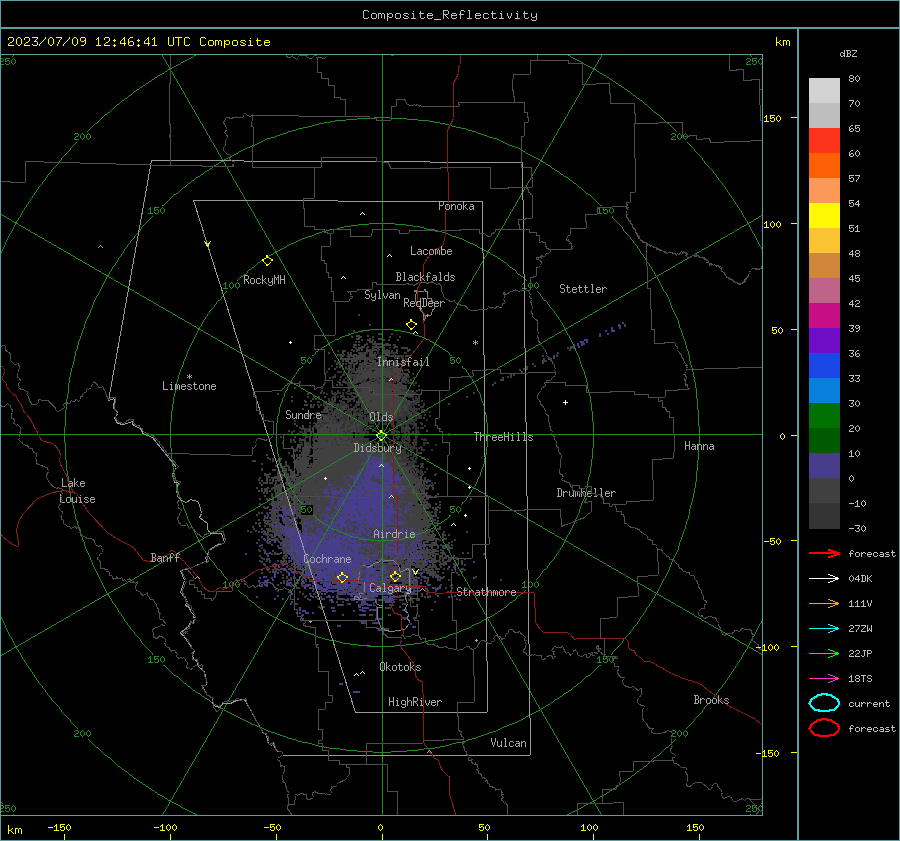
Task: Click the Hanna city label
Action: pos(699,446)
